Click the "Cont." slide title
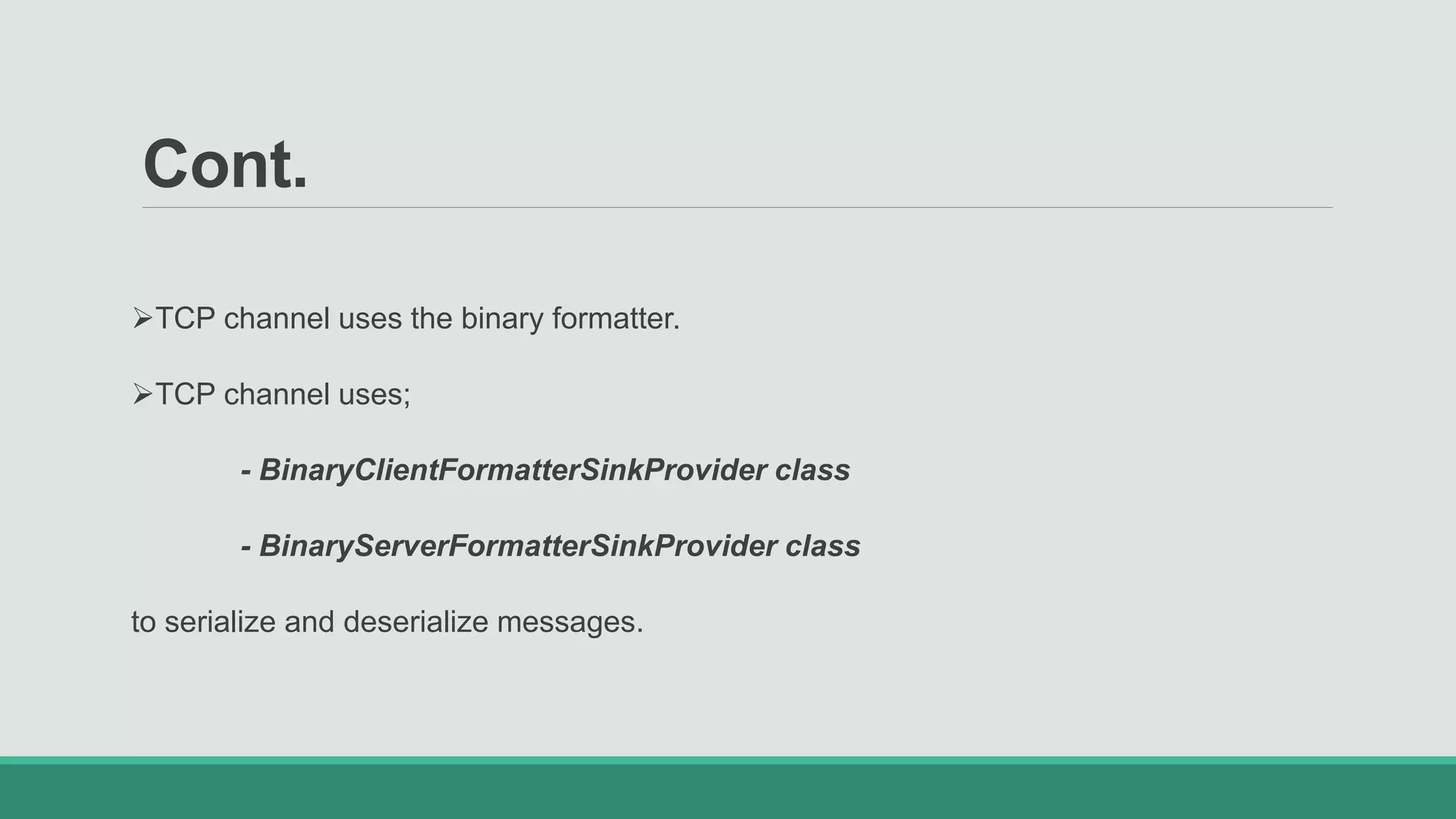 pos(225,164)
